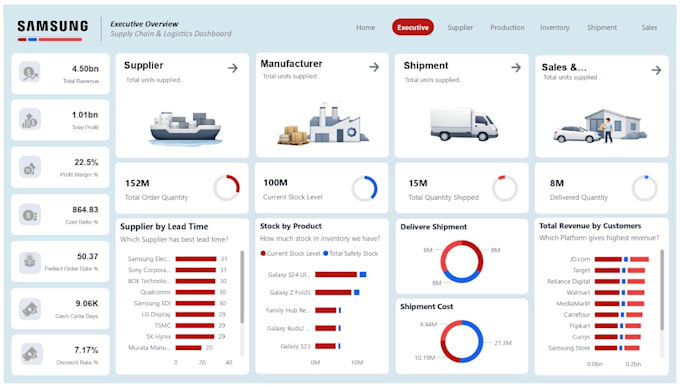This screenshot has width=680, height=387.
Task: Click the Manufacturer card title
Action: 291,64
